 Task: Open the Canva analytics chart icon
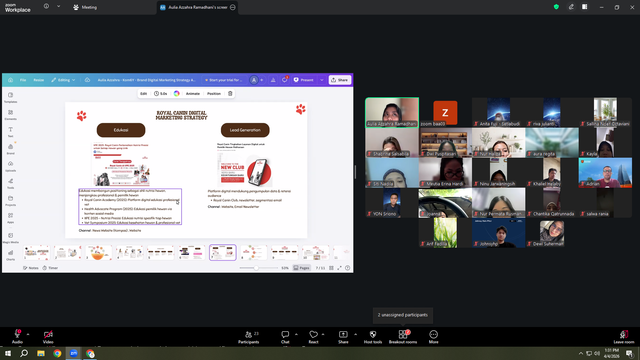(x=273, y=80)
